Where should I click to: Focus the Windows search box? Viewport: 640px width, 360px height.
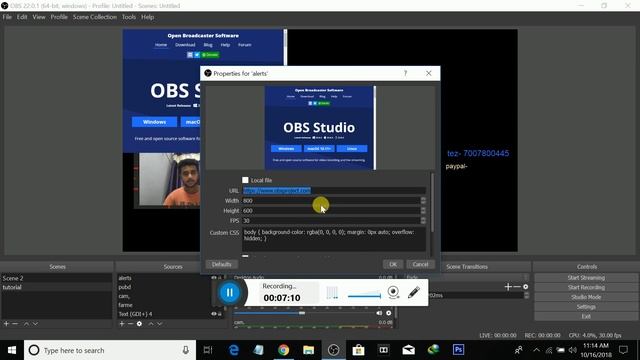pyautogui.click(x=110, y=350)
